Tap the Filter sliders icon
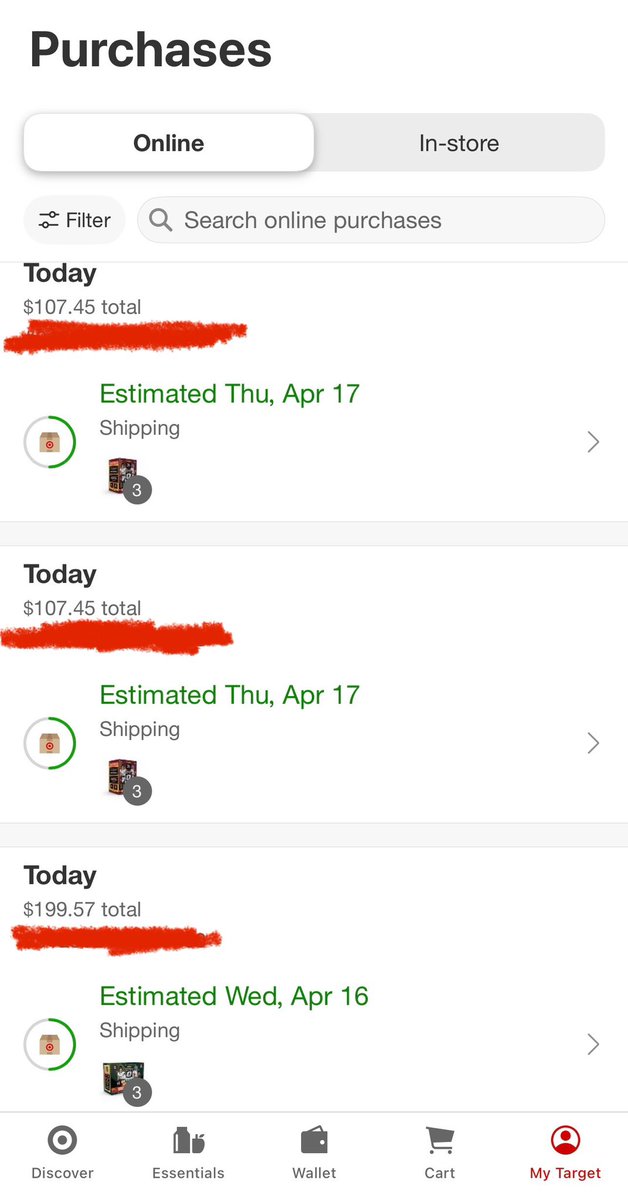The image size is (628, 1200). tap(49, 221)
